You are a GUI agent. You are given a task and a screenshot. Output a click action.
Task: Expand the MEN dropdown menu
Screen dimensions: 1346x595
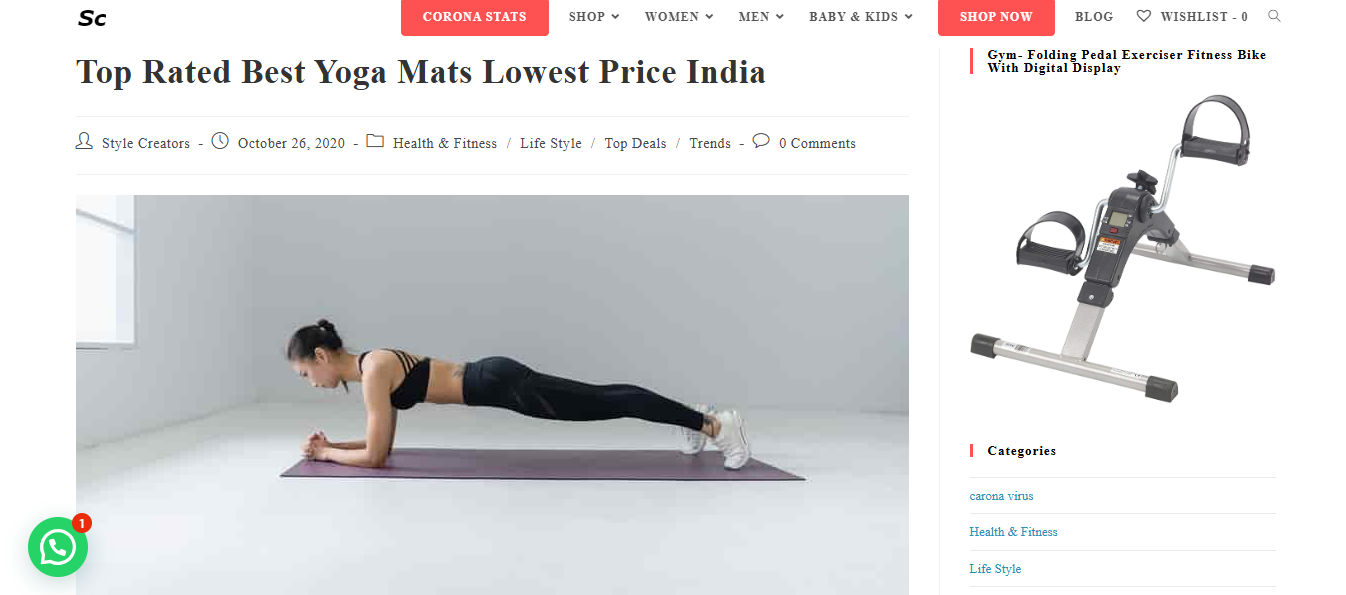761,17
